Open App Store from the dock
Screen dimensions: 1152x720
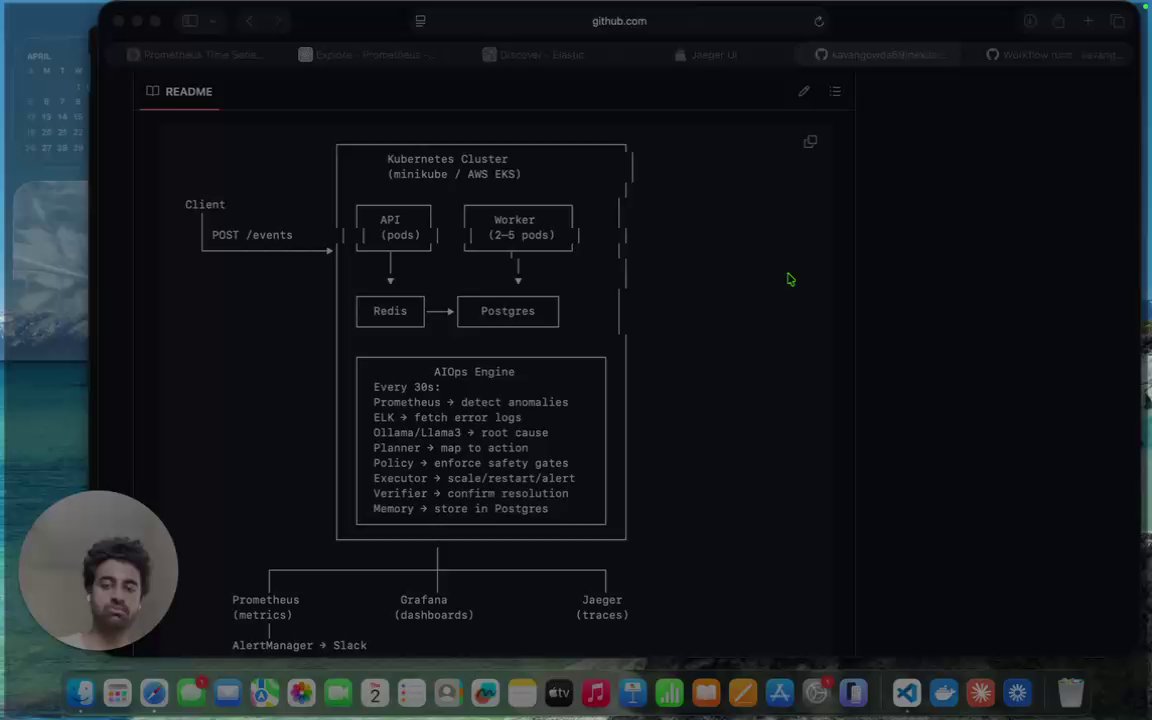pos(780,693)
